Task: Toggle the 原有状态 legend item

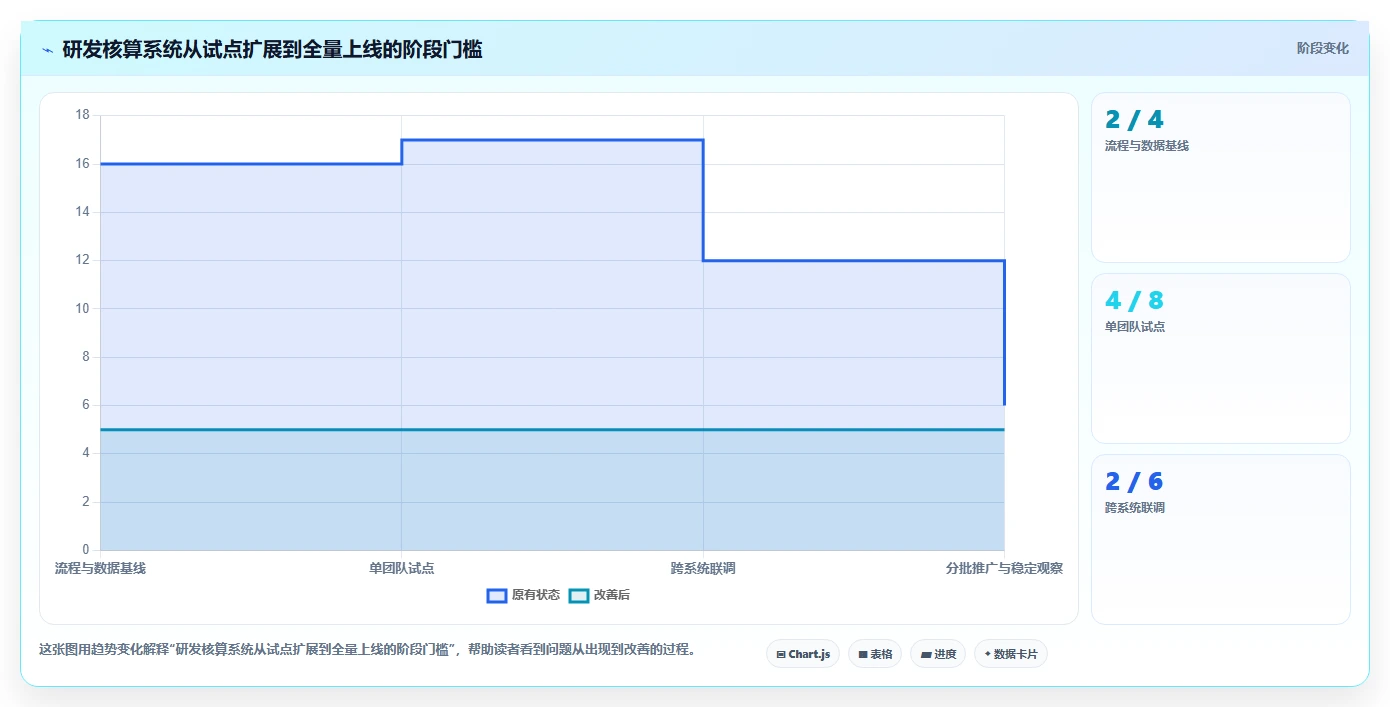Action: point(523,595)
